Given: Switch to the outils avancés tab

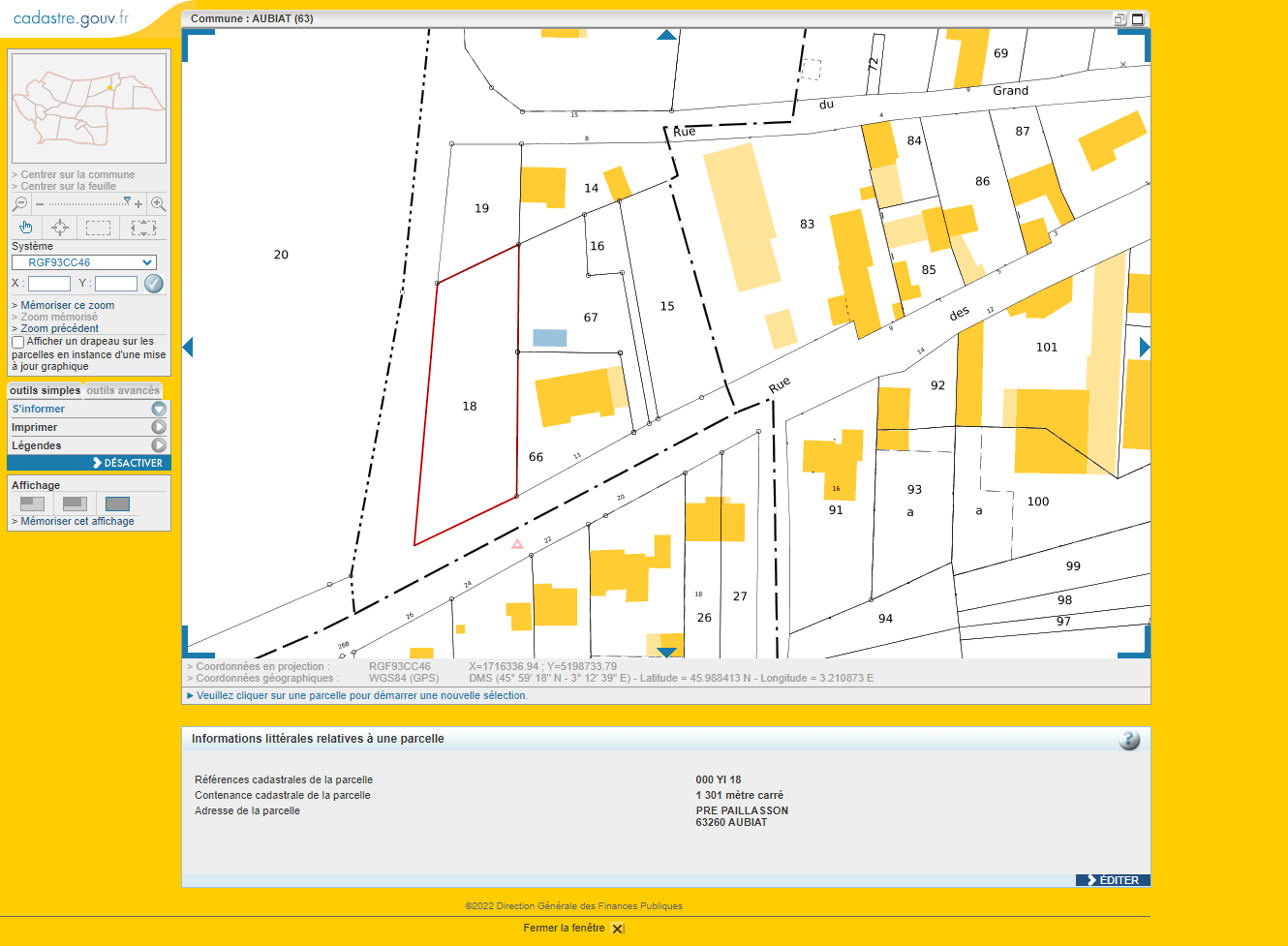Looking at the screenshot, I should tap(123, 391).
